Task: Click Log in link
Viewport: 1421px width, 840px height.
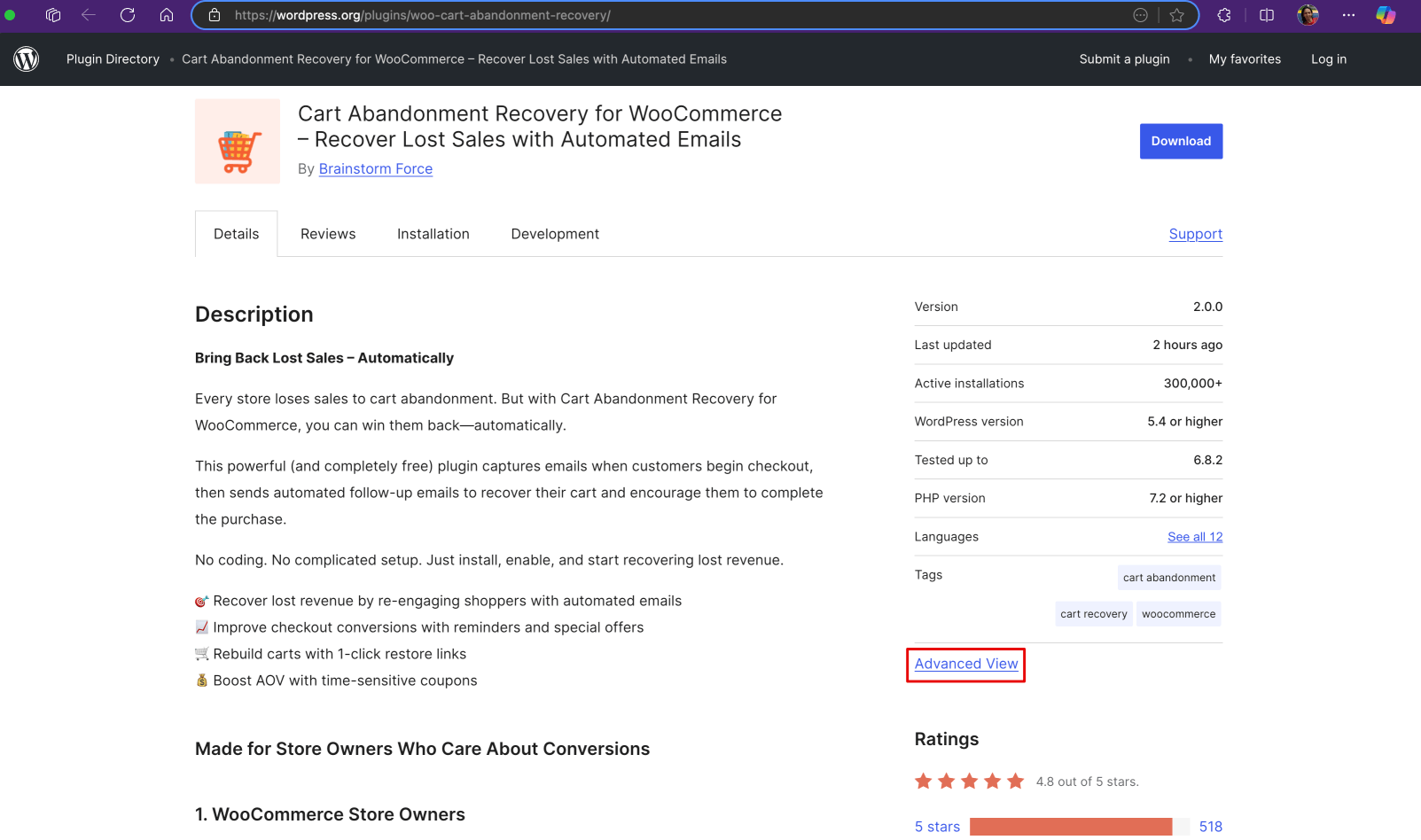Action: [1329, 59]
